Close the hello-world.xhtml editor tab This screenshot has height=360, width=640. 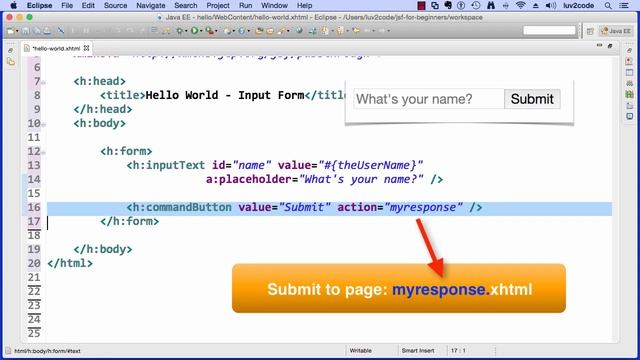pyautogui.click(x=87, y=48)
